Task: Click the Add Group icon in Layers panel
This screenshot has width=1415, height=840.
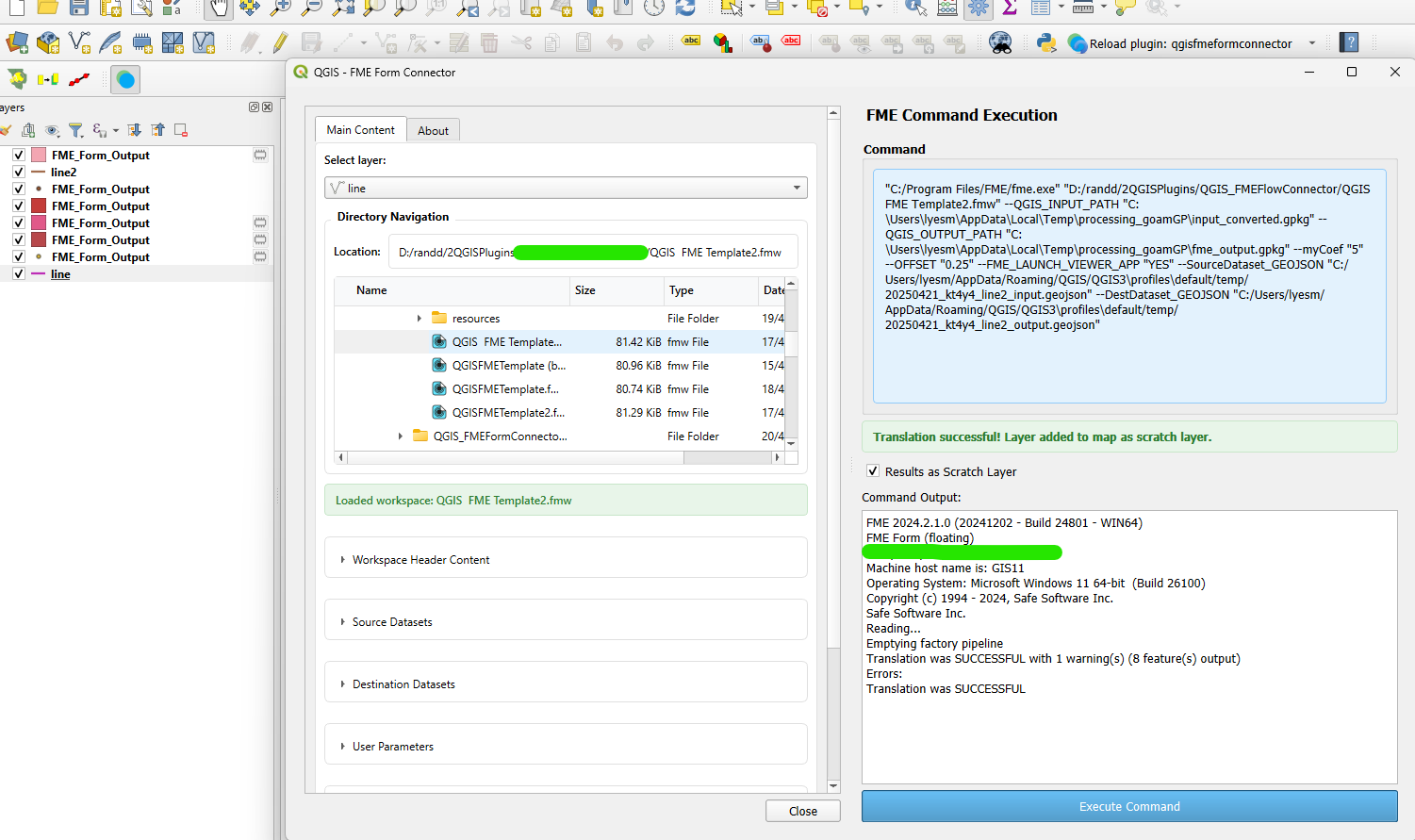Action: click(28, 130)
